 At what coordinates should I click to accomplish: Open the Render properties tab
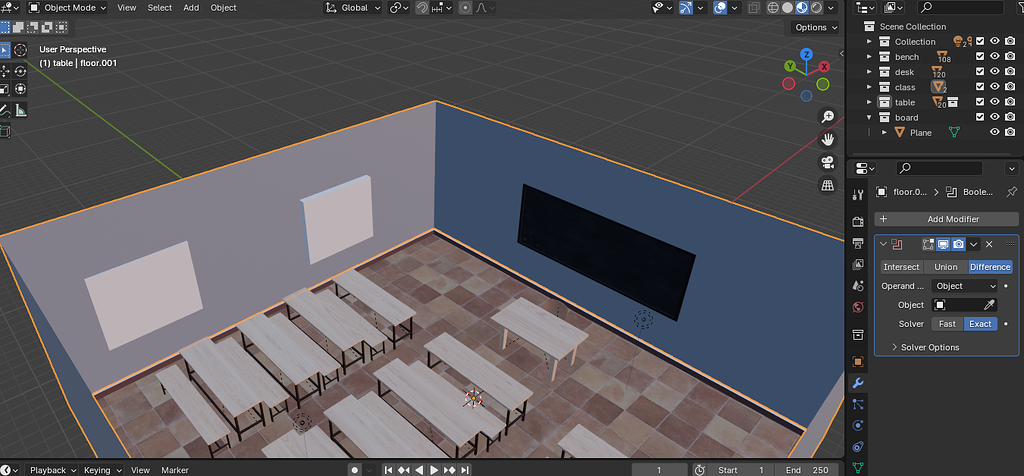[858, 223]
